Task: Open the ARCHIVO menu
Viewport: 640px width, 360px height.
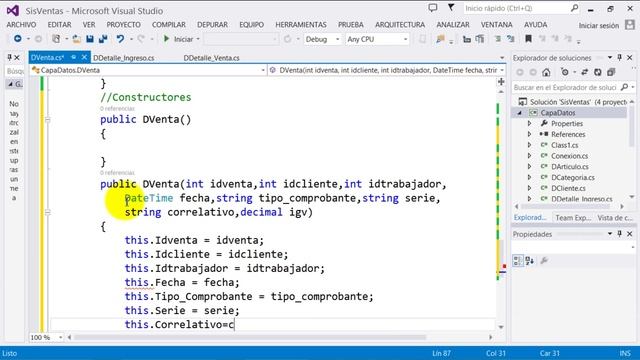Action: [x=21, y=25]
